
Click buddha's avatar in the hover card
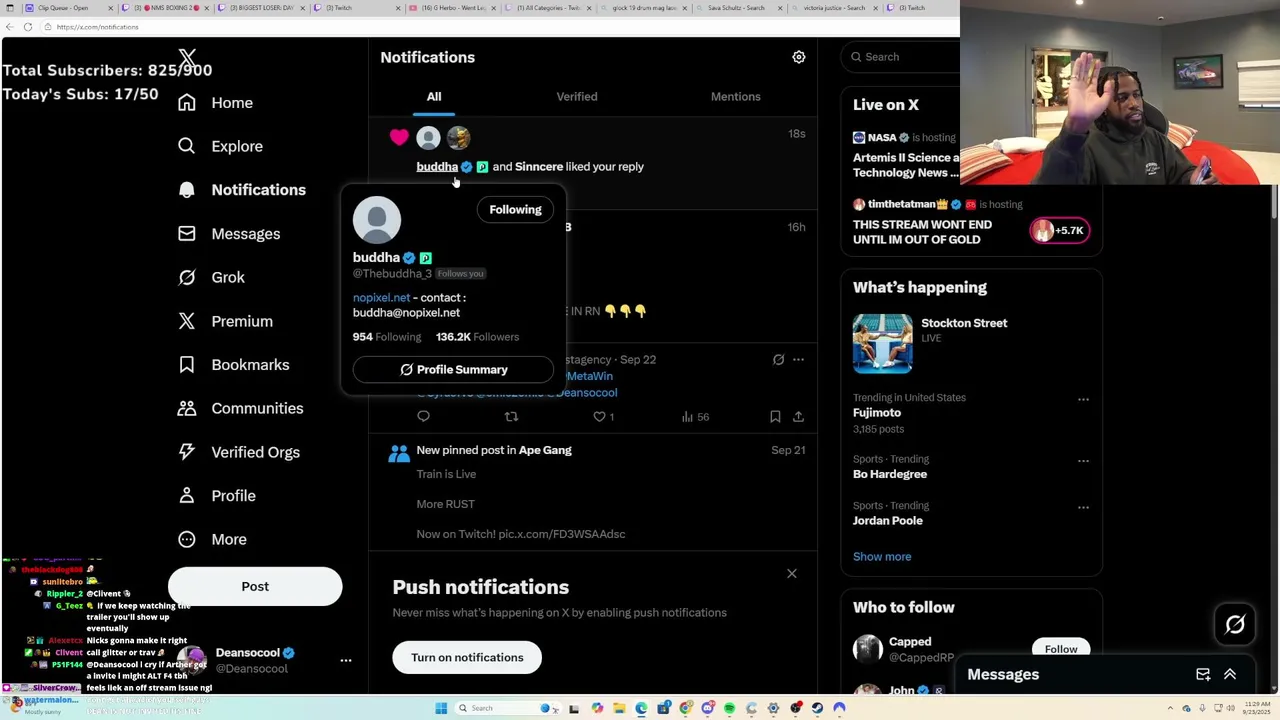(377, 221)
